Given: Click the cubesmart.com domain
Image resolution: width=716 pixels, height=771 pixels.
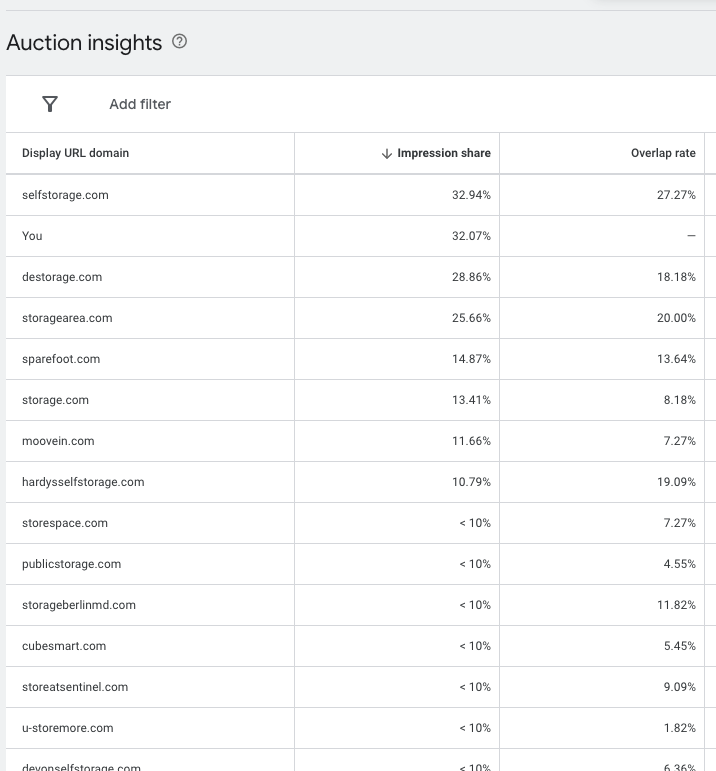Looking at the screenshot, I should (x=64, y=646).
